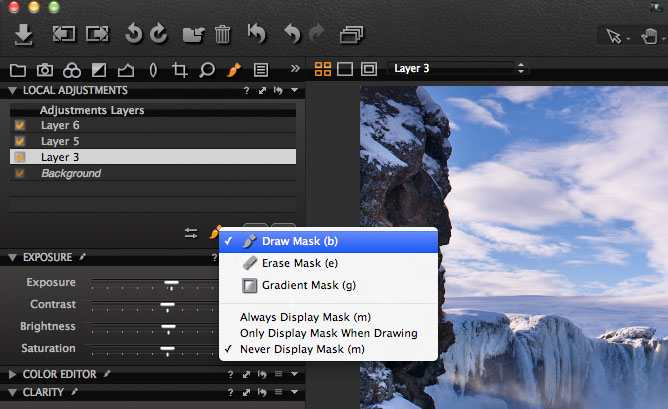
Task: Open the Composition crop tool tab
Action: (180, 70)
